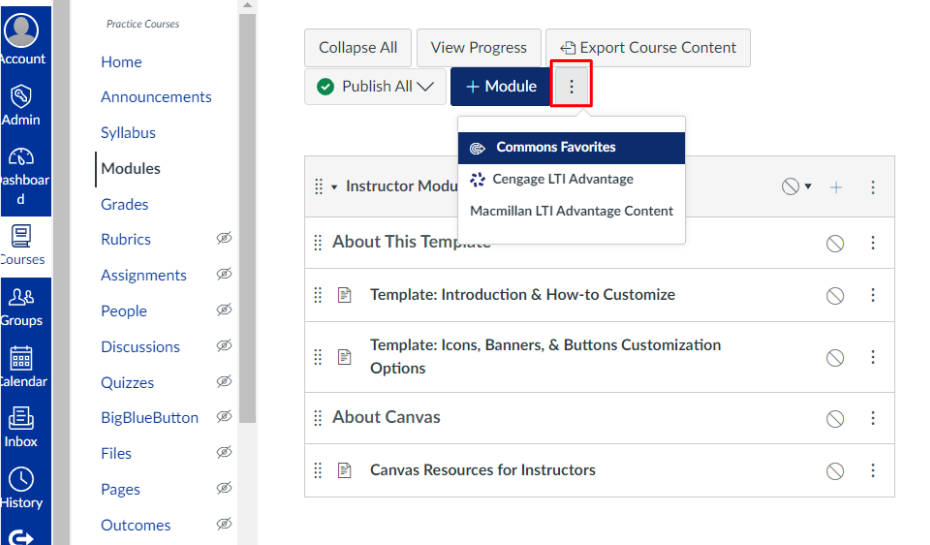
Task: Open the Calendar icon in sidebar
Action: point(21,358)
